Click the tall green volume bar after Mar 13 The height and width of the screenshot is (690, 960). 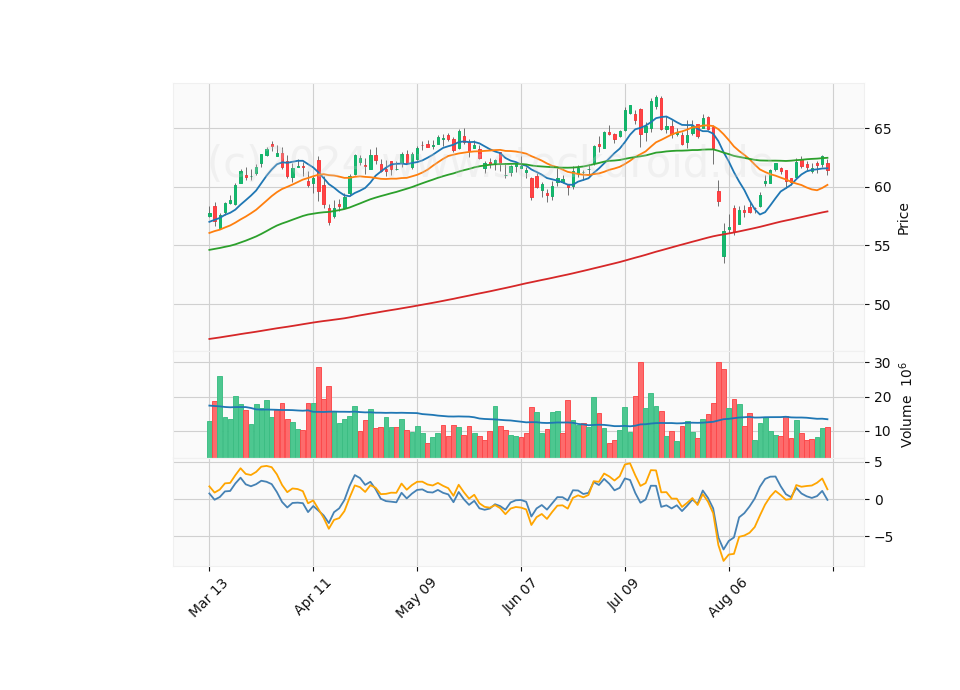click(x=220, y=417)
